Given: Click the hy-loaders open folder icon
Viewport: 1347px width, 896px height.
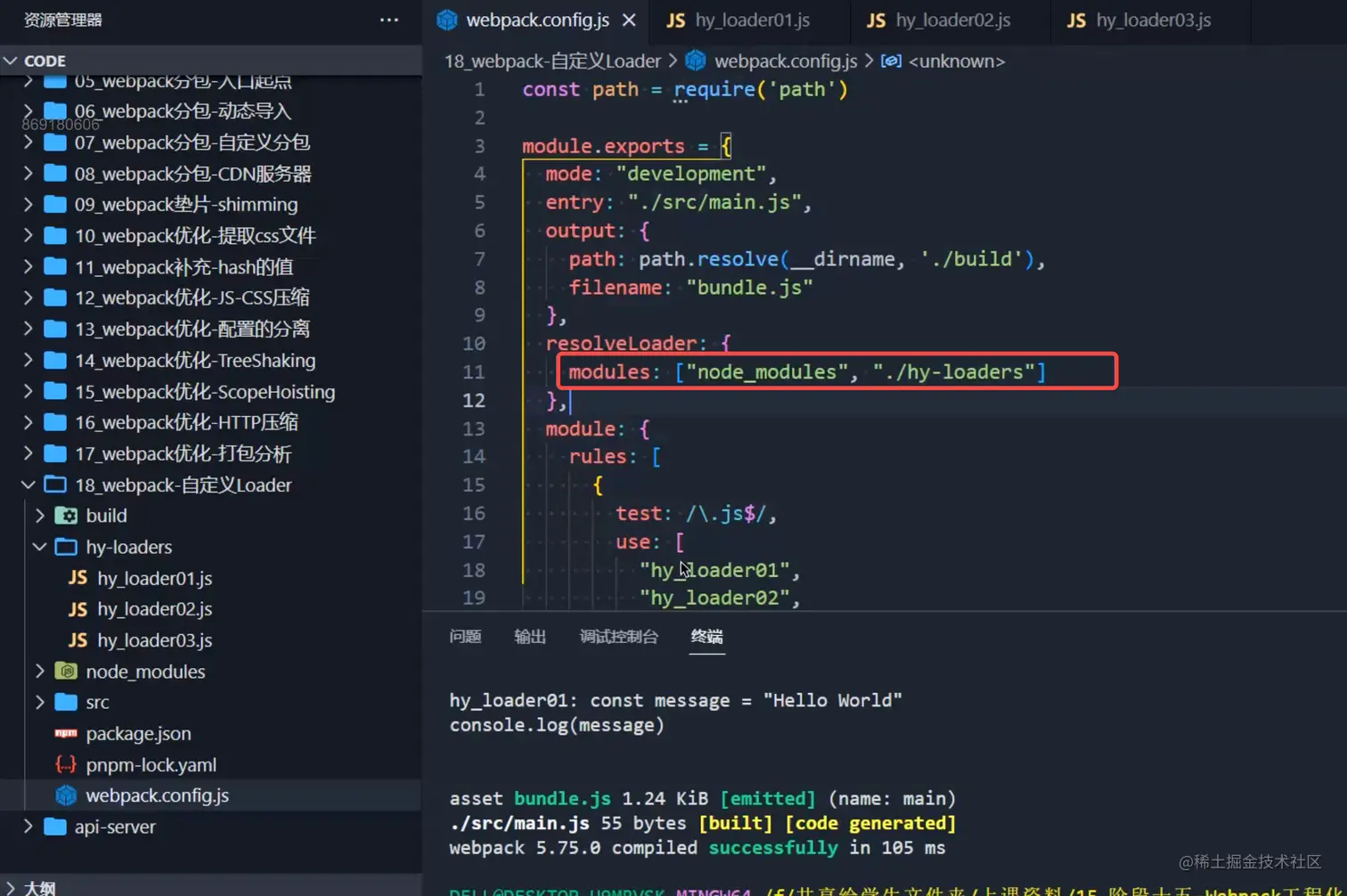Looking at the screenshot, I should coord(66,547).
